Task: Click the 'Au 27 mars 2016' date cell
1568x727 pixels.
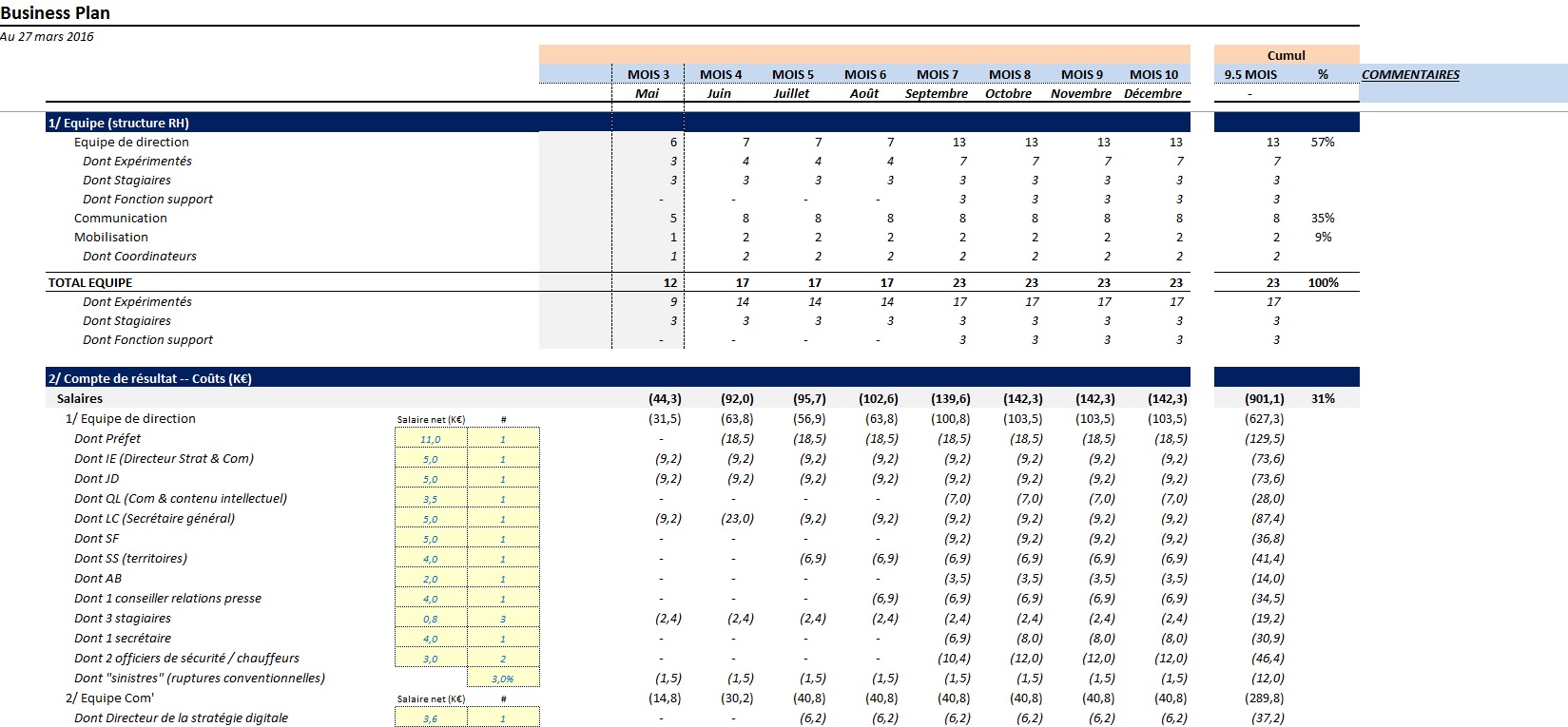Action: [x=48, y=37]
